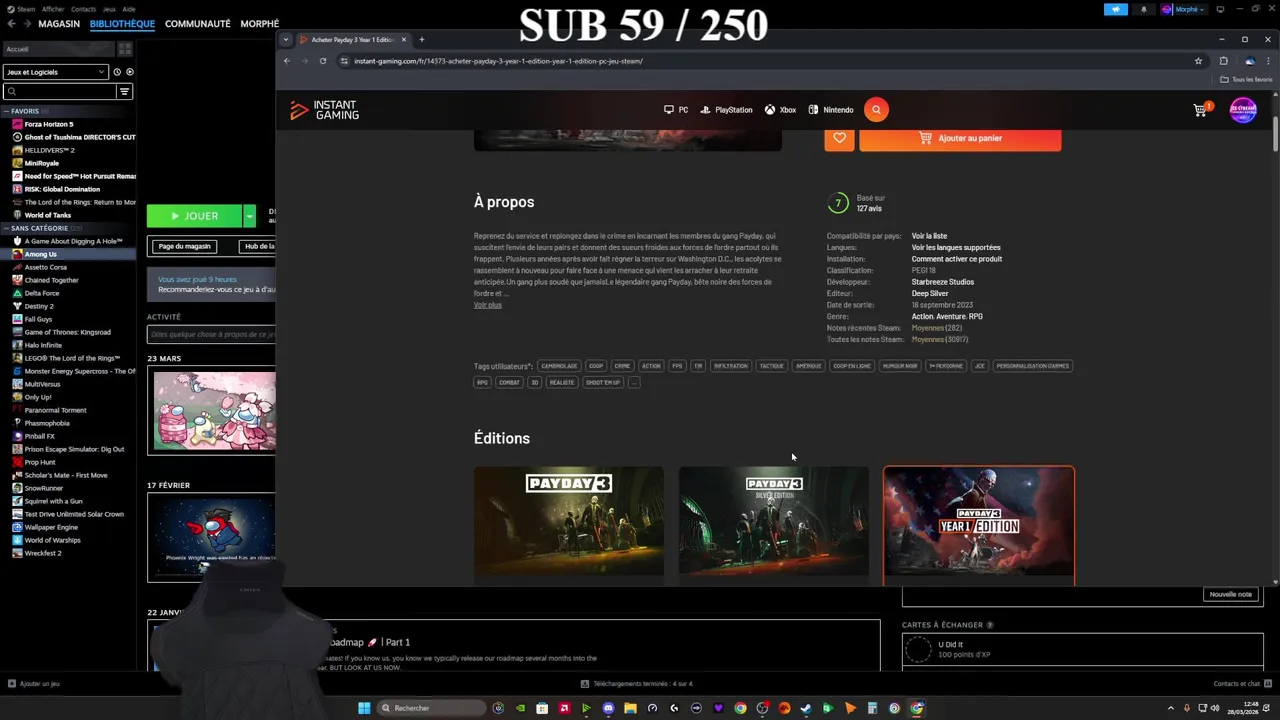
Task: Click the ready-to-play filter icon in Steam
Action: (x=130, y=72)
